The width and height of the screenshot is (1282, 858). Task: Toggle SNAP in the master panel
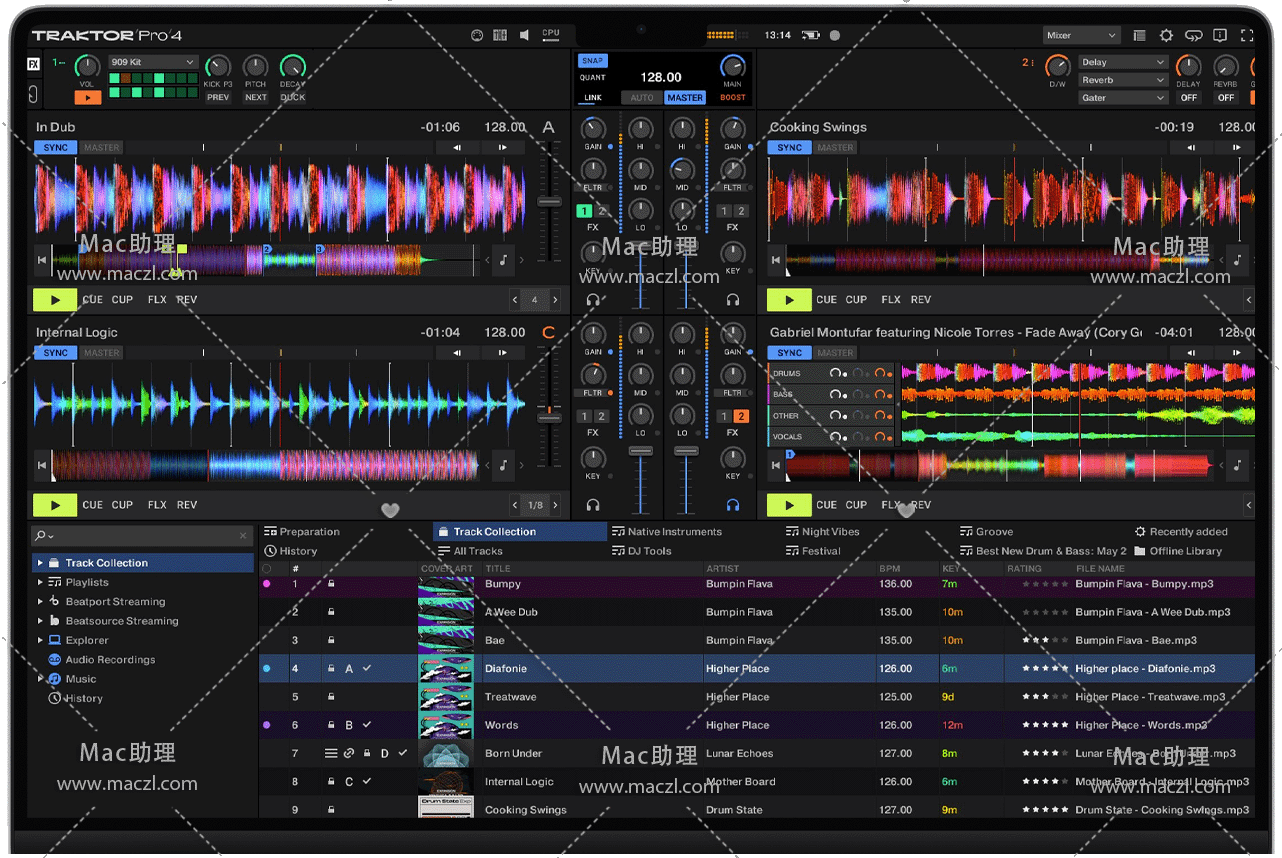click(592, 61)
